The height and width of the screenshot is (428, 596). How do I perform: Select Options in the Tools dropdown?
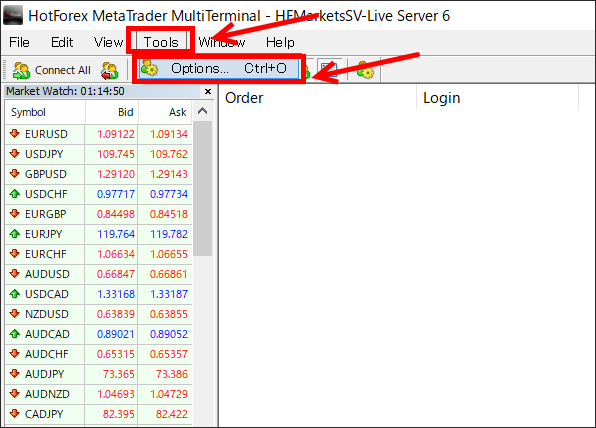point(219,68)
